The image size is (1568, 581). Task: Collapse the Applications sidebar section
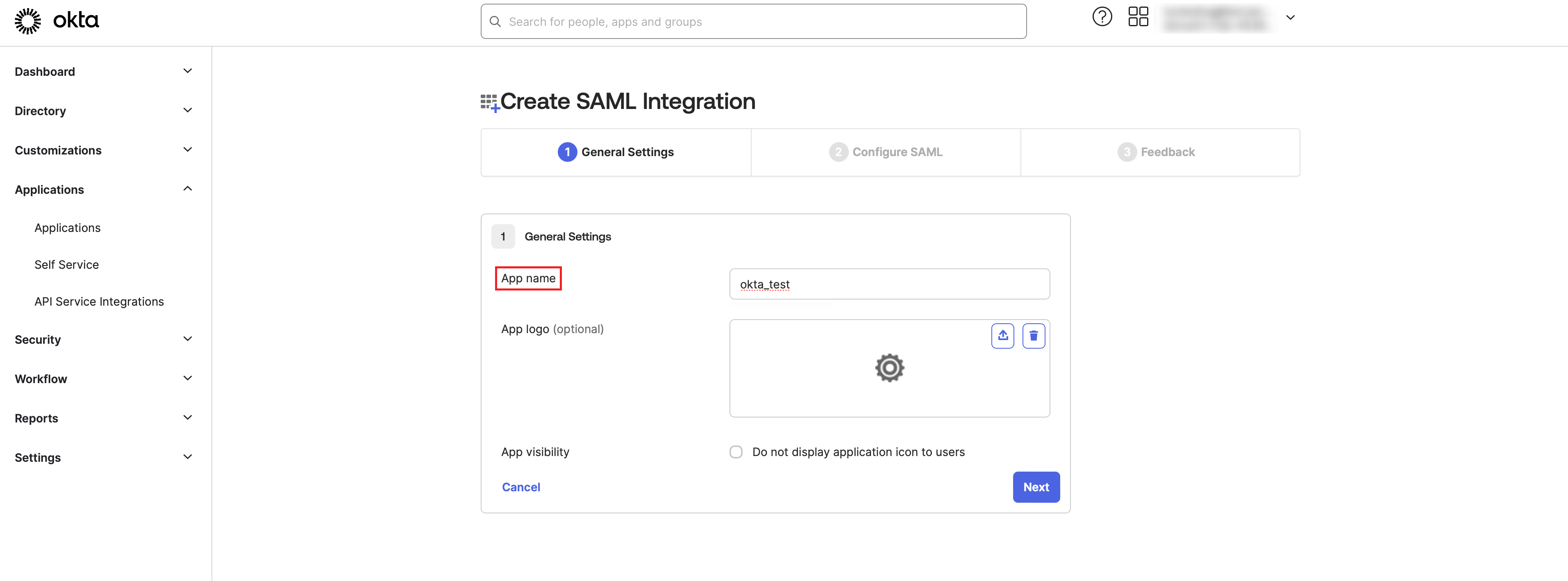click(103, 190)
